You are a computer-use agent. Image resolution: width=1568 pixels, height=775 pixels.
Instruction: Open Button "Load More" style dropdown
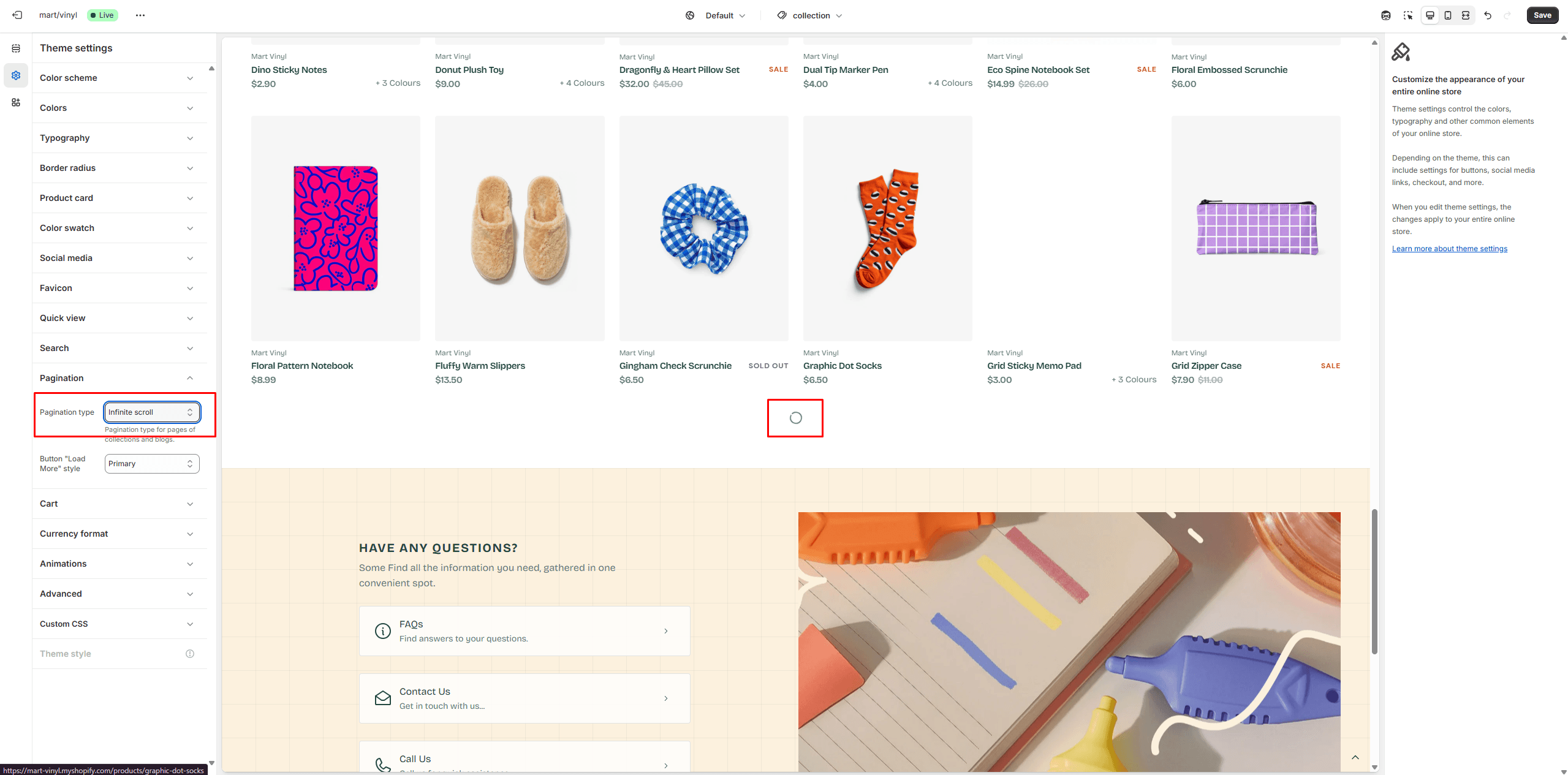pyautogui.click(x=151, y=464)
